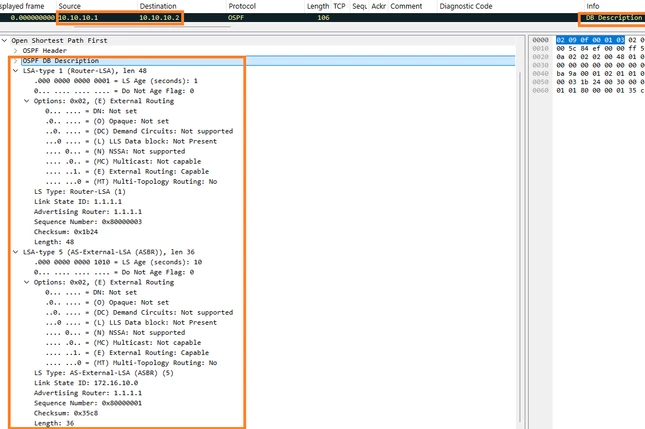Viewport: 645px width, 429px height.
Task: Click the packet details vertical scrollbar
Action: coord(520,247)
